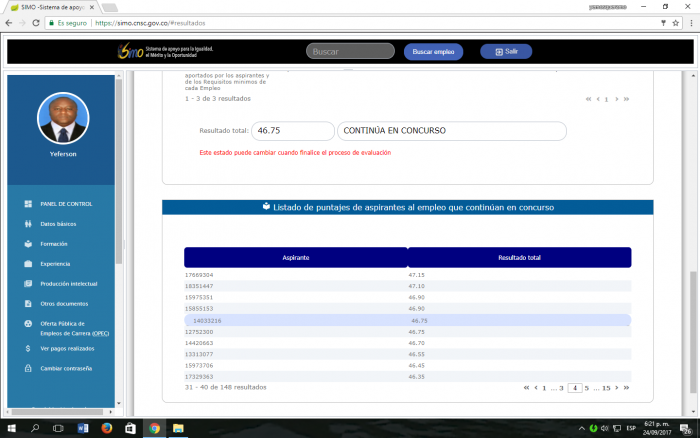The width and height of the screenshot is (700, 438).
Task: Click the Producción intelectual icon
Action: [x=27, y=284]
